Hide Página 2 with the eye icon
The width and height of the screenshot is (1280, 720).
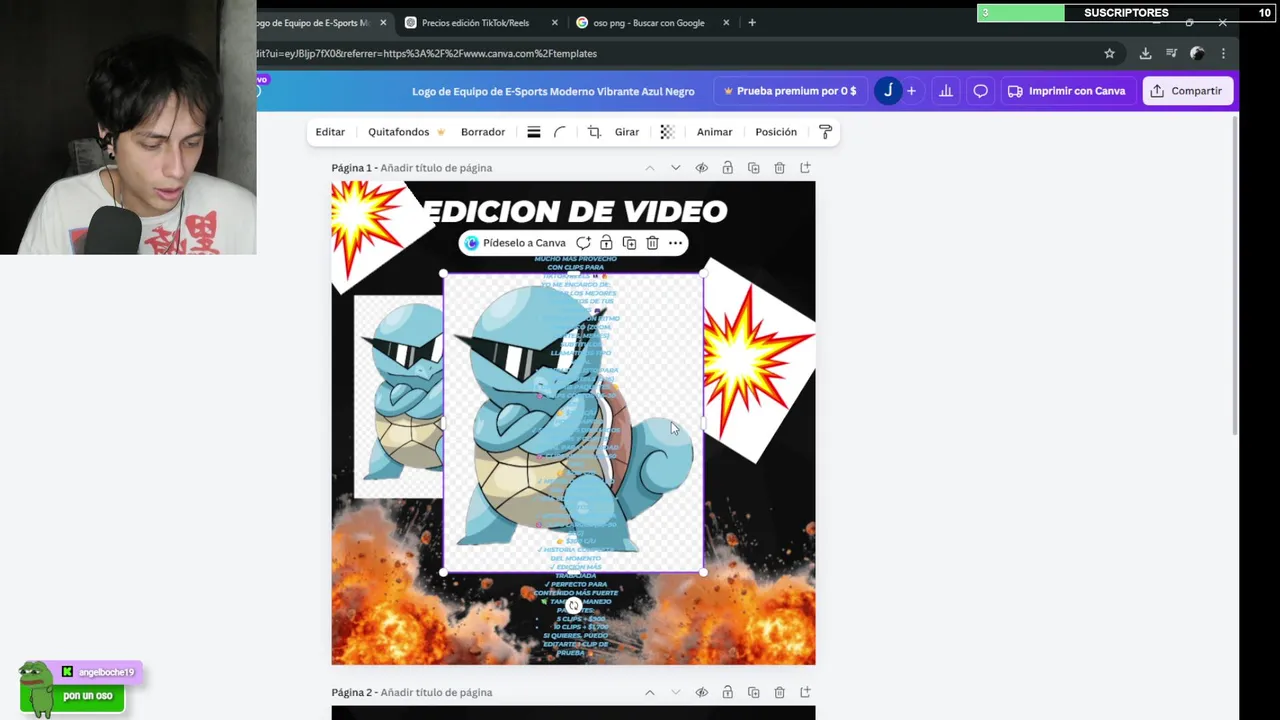tap(702, 692)
